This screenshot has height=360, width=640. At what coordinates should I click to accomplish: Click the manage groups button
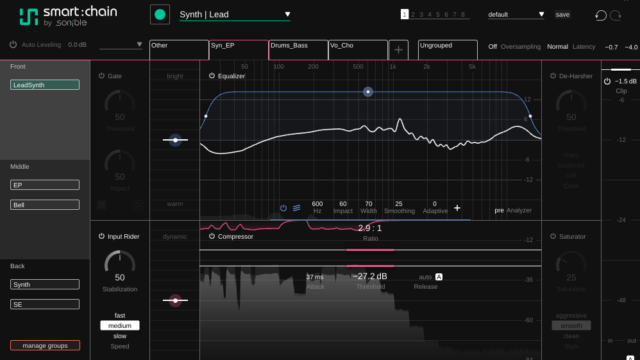tap(45, 345)
